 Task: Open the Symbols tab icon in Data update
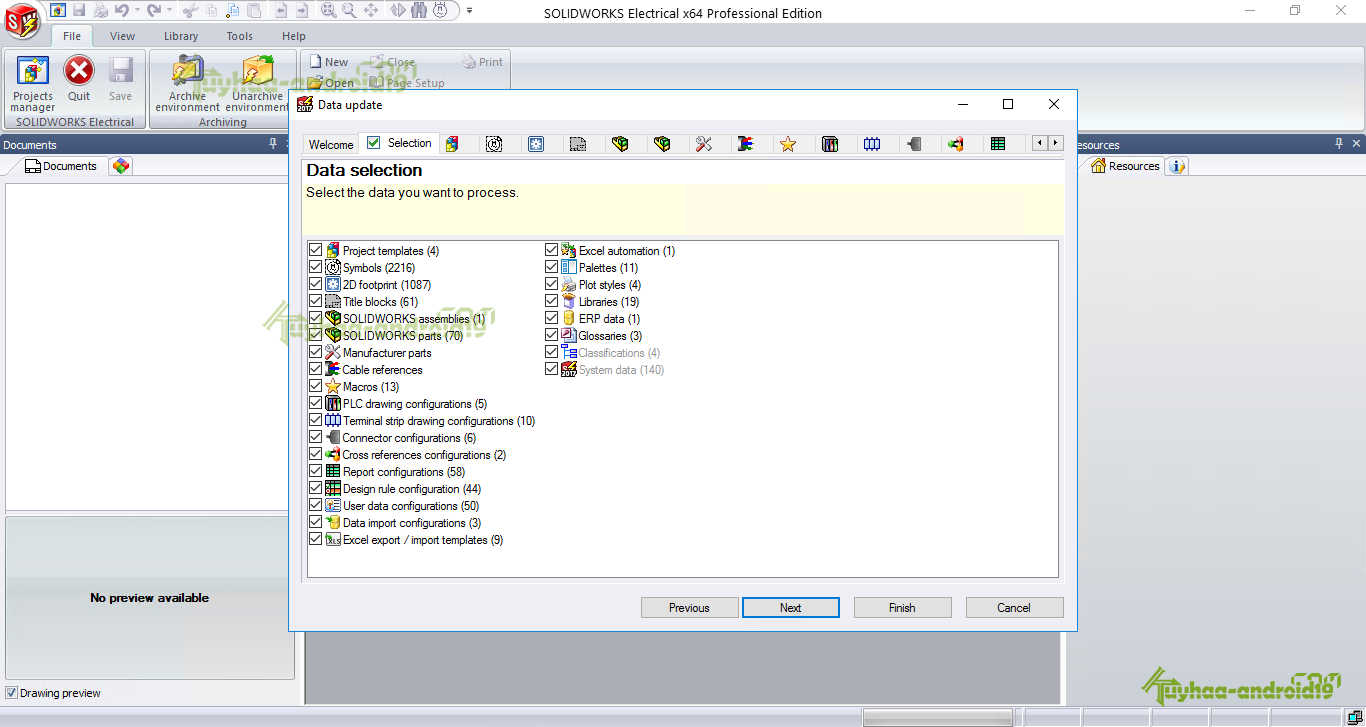(494, 144)
